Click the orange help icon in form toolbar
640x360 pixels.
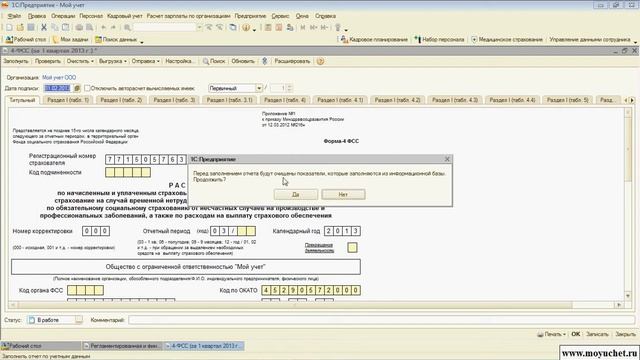point(320,61)
